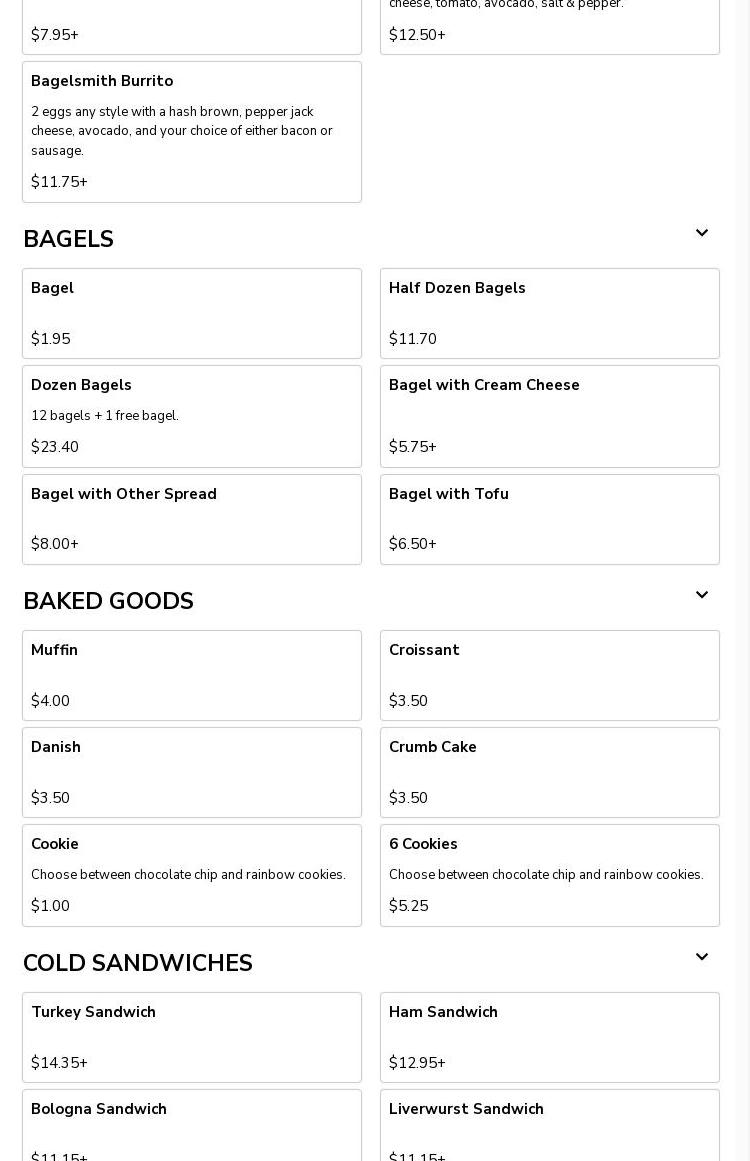Screen dimensions: 750x1161
Task: Open the Bagelsmith Burrito item card
Action: (x=192, y=132)
